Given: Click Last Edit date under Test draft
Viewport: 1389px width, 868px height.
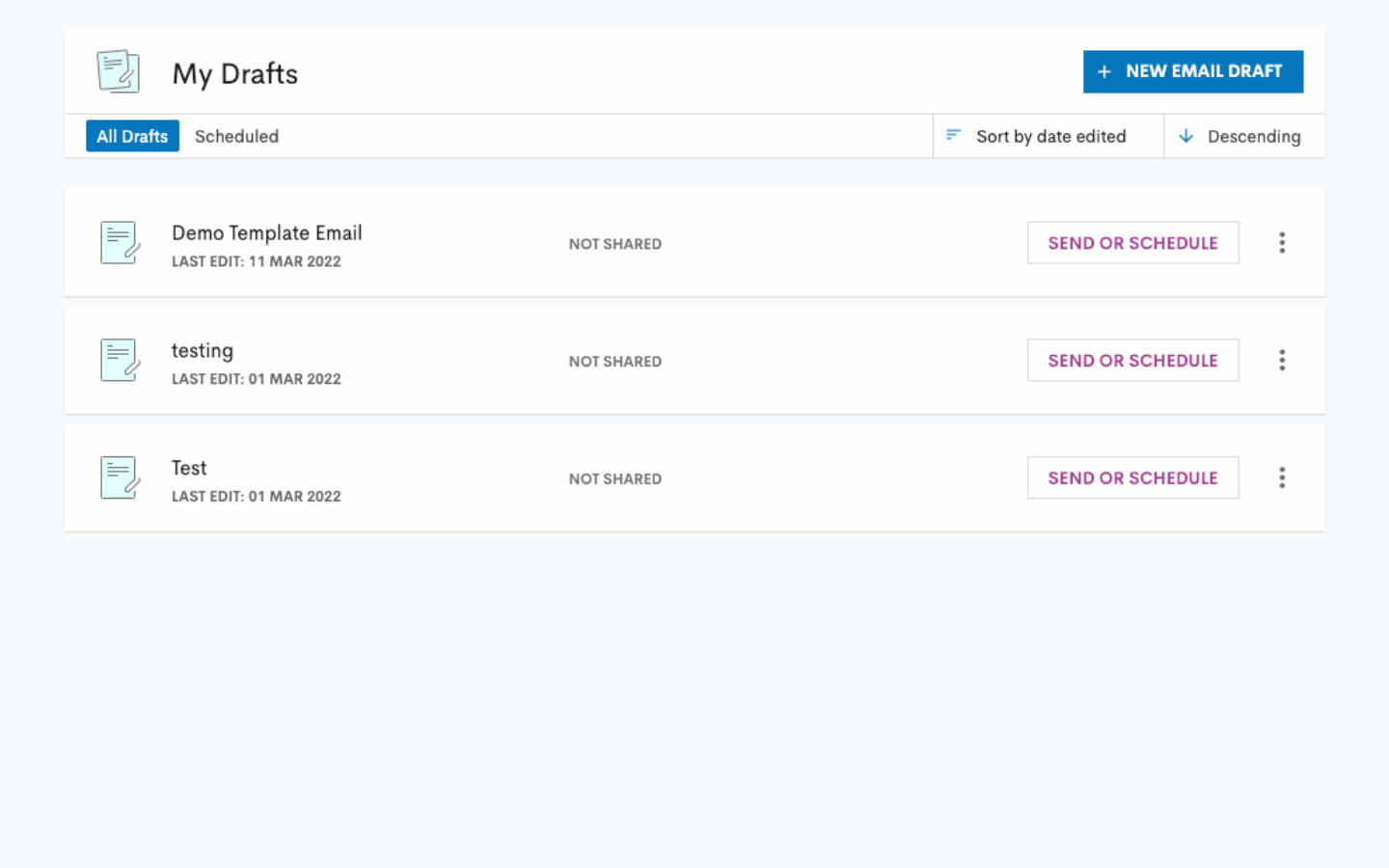Looking at the screenshot, I should 257,497.
